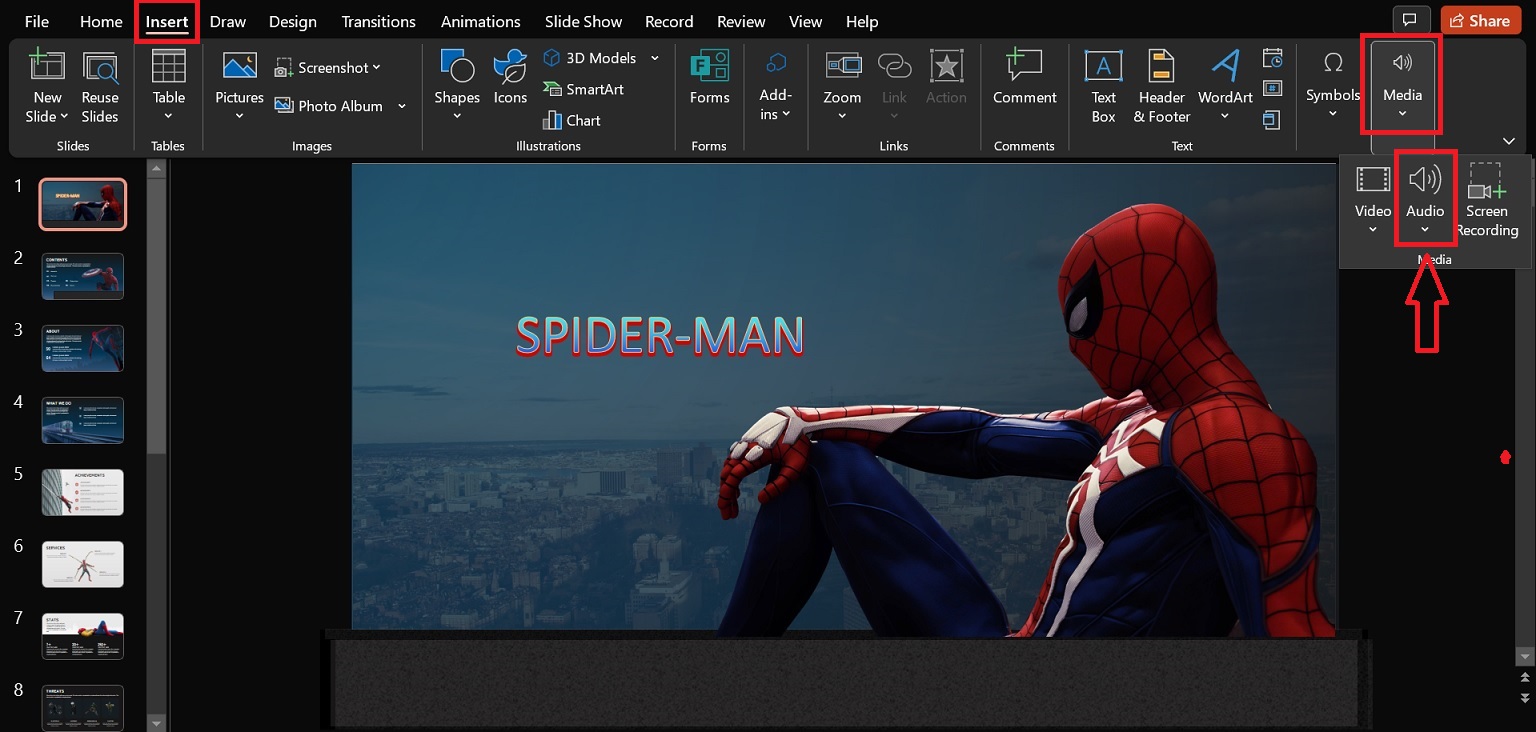Select slide 7 Stats thumbnail
The image size is (1536, 732).
tap(83, 636)
